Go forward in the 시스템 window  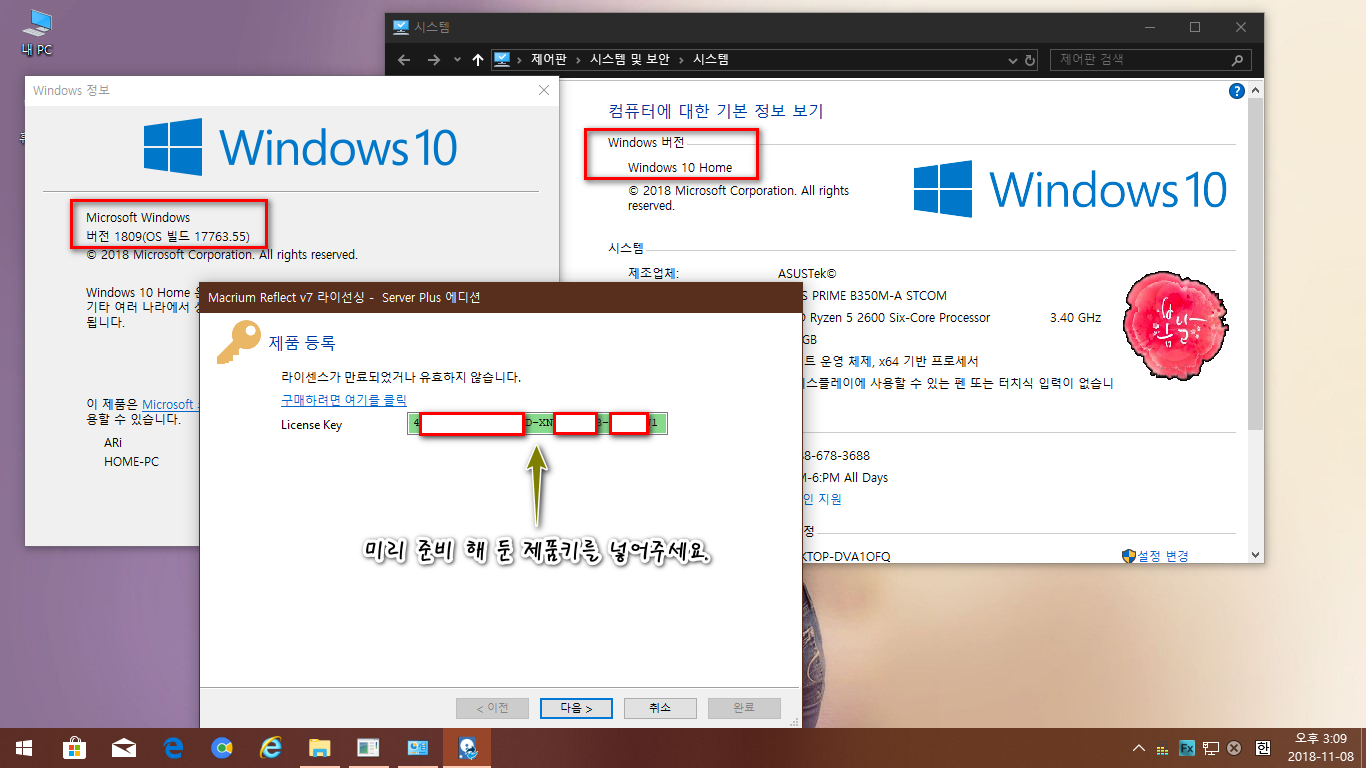434,60
